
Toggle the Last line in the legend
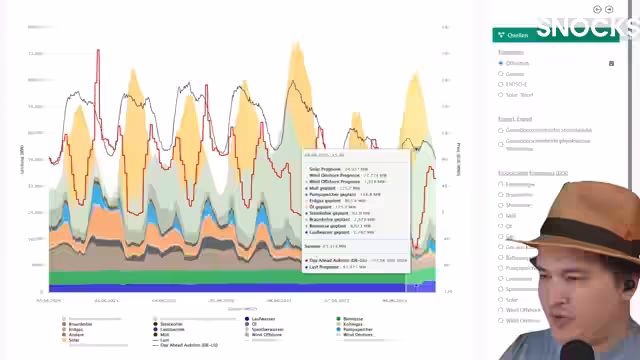coord(161,340)
